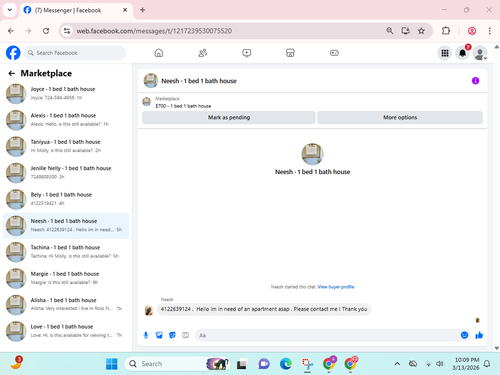Open the Taniyua conversation
500x375 pixels.
pos(66,146)
